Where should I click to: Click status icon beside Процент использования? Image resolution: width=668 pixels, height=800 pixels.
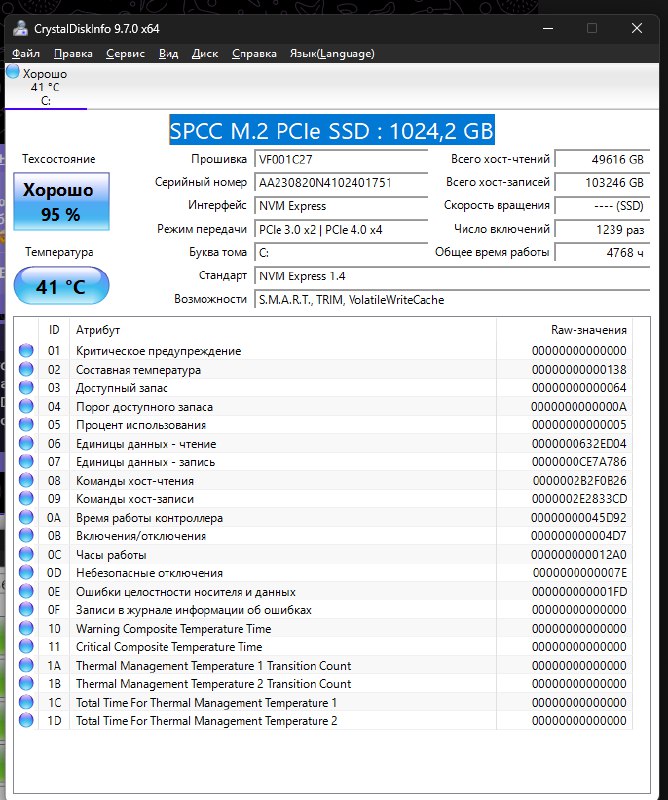pos(26,425)
